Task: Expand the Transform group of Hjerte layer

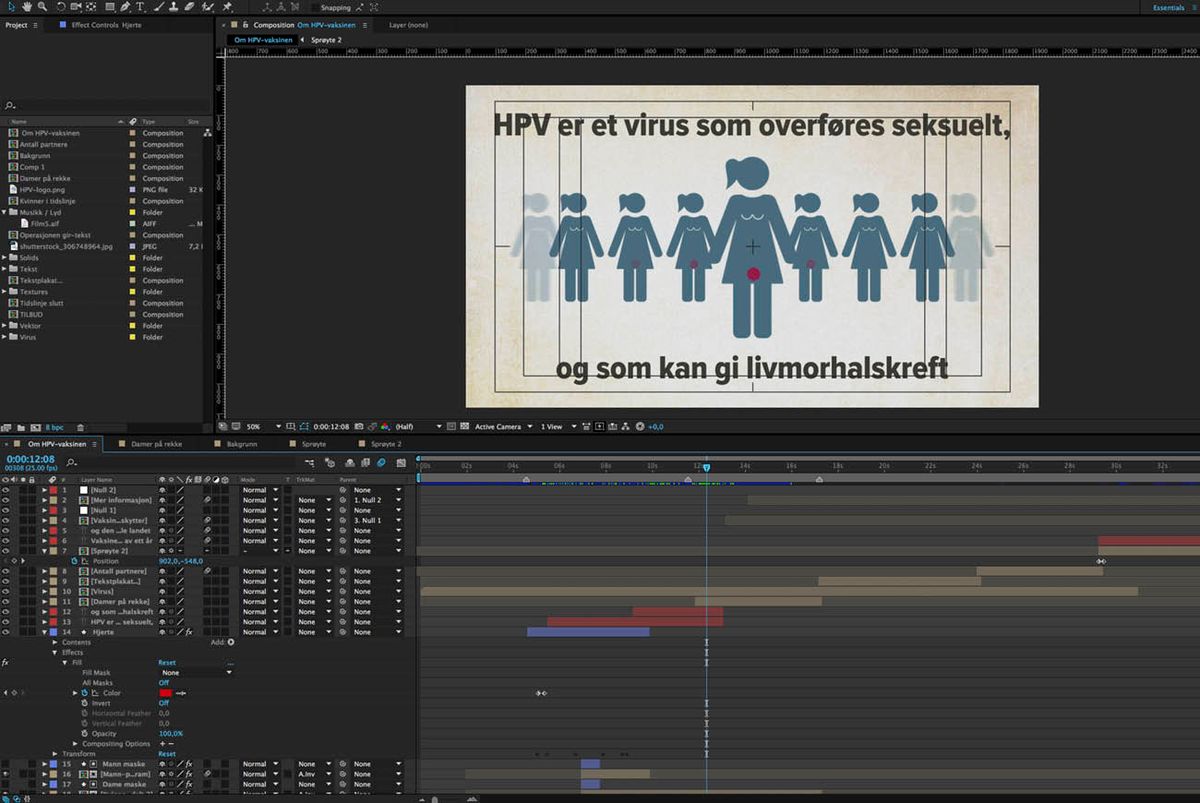Action: [x=55, y=754]
